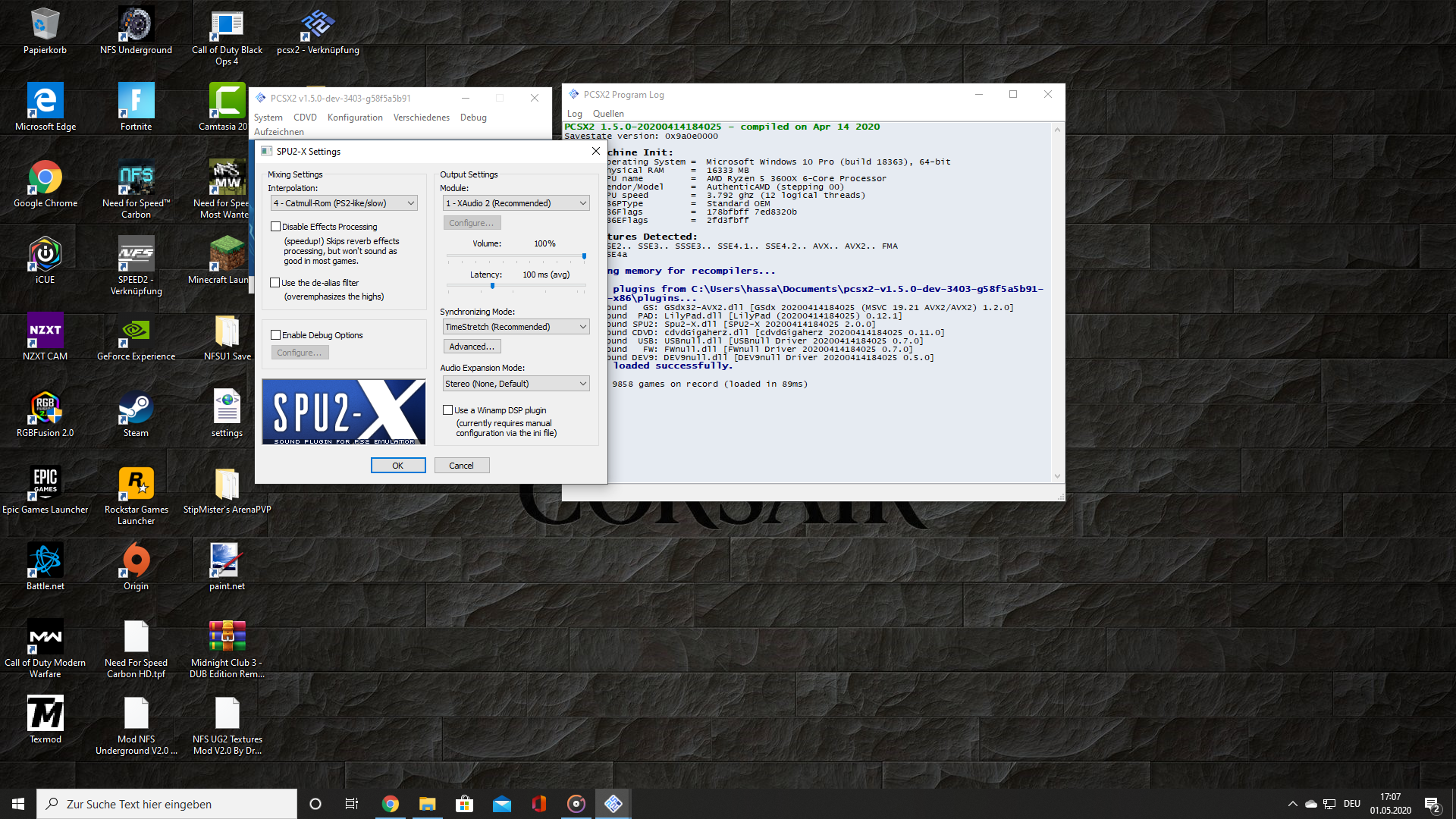Click Configure under Output Module
The width and height of the screenshot is (1456, 819).
(472, 223)
